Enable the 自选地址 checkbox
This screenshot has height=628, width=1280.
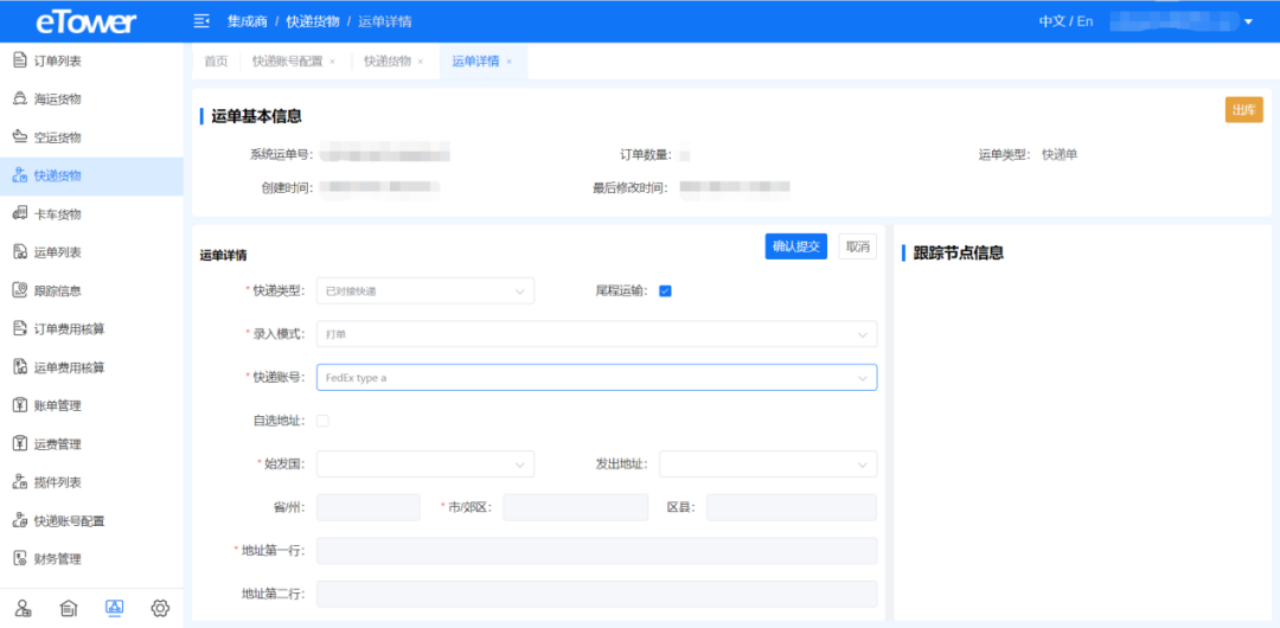tap(322, 420)
